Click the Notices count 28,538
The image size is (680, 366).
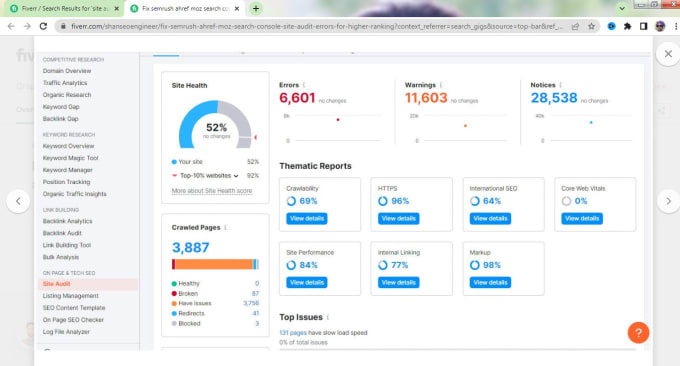coord(554,98)
